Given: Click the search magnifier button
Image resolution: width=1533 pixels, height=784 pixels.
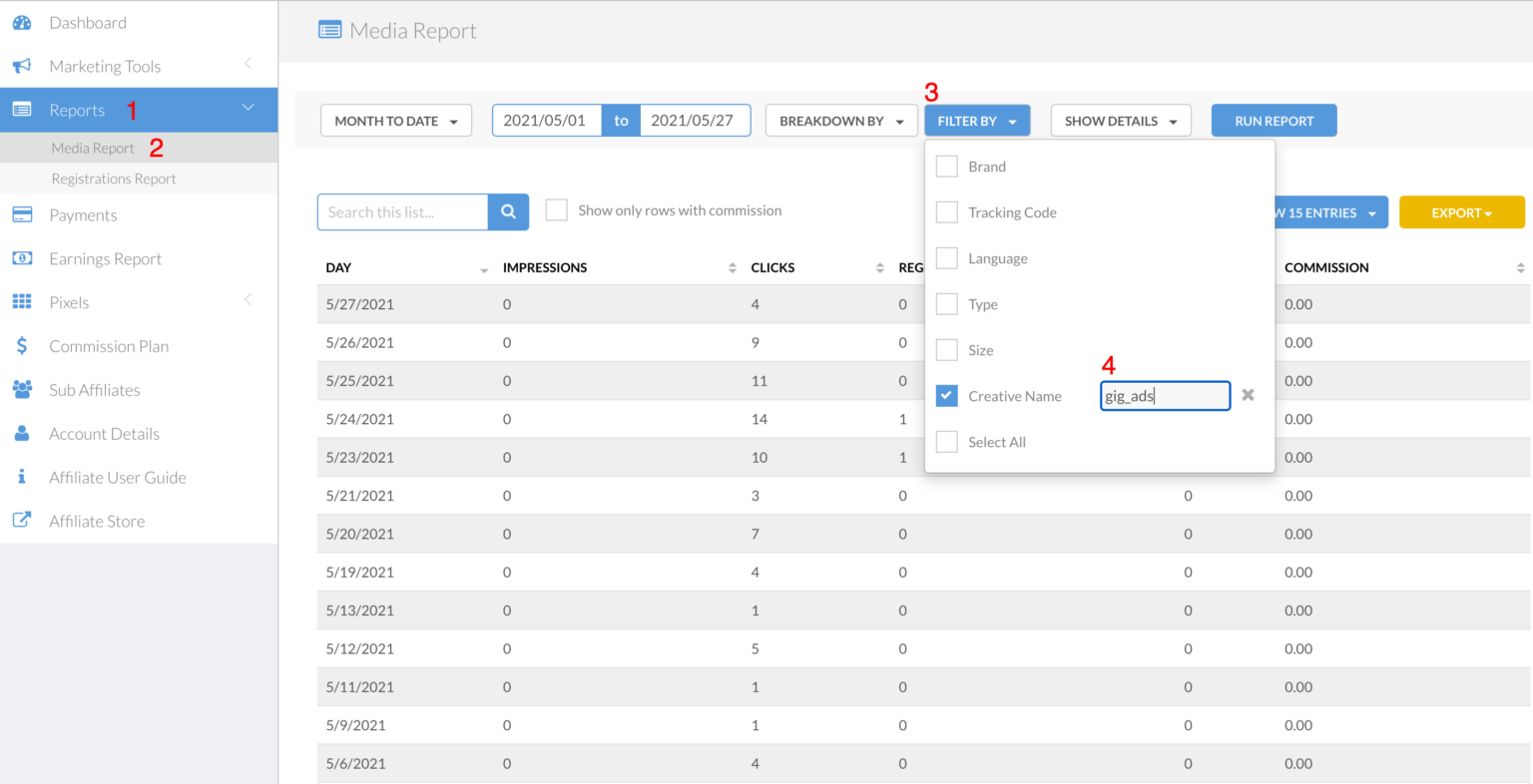Looking at the screenshot, I should coord(508,211).
